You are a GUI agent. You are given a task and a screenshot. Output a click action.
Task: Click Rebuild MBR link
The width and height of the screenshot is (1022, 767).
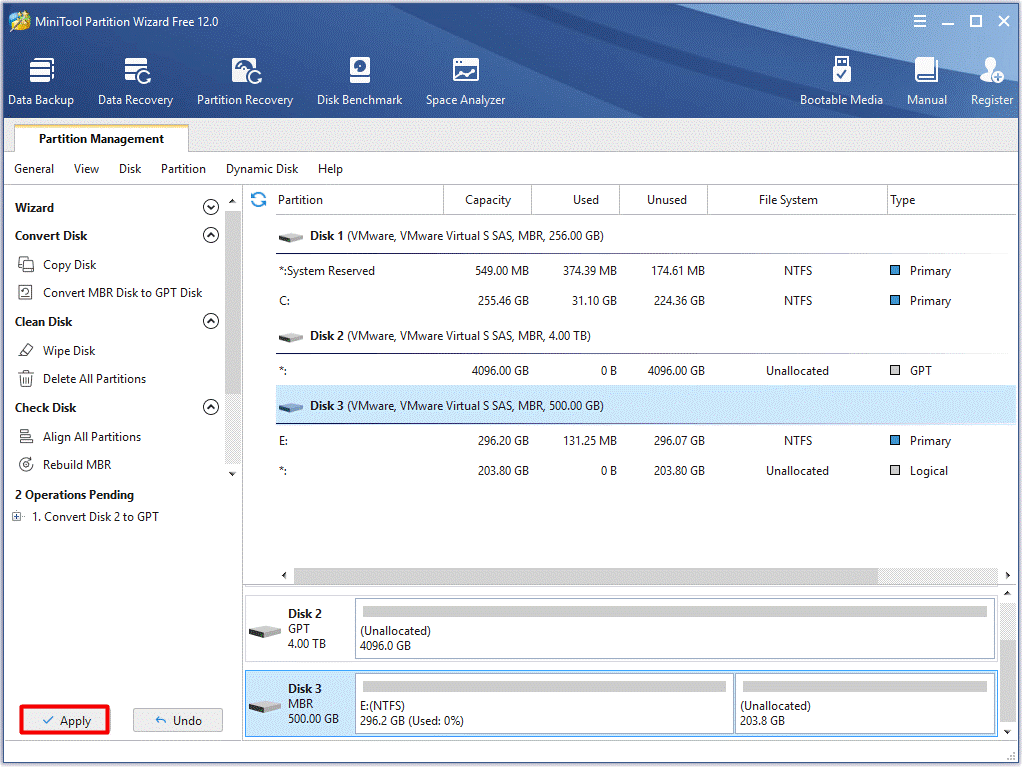(x=77, y=465)
